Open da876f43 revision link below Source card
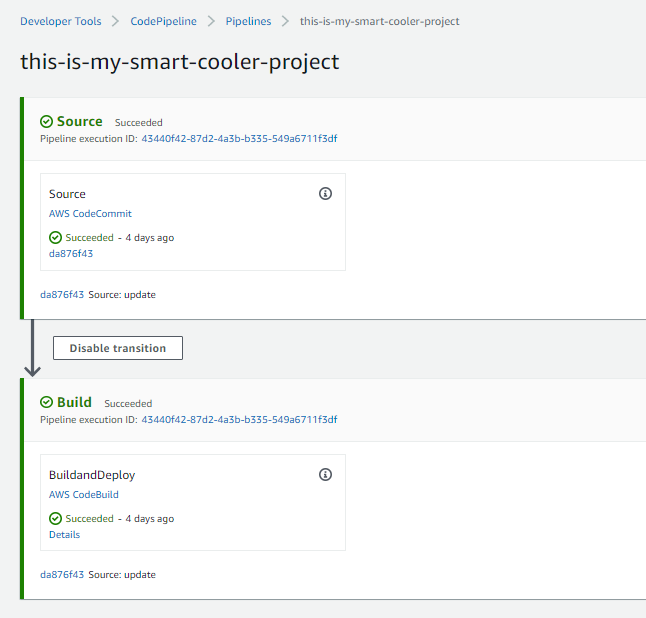Viewport: 646px width, 618px height. pyautogui.click(x=62, y=295)
